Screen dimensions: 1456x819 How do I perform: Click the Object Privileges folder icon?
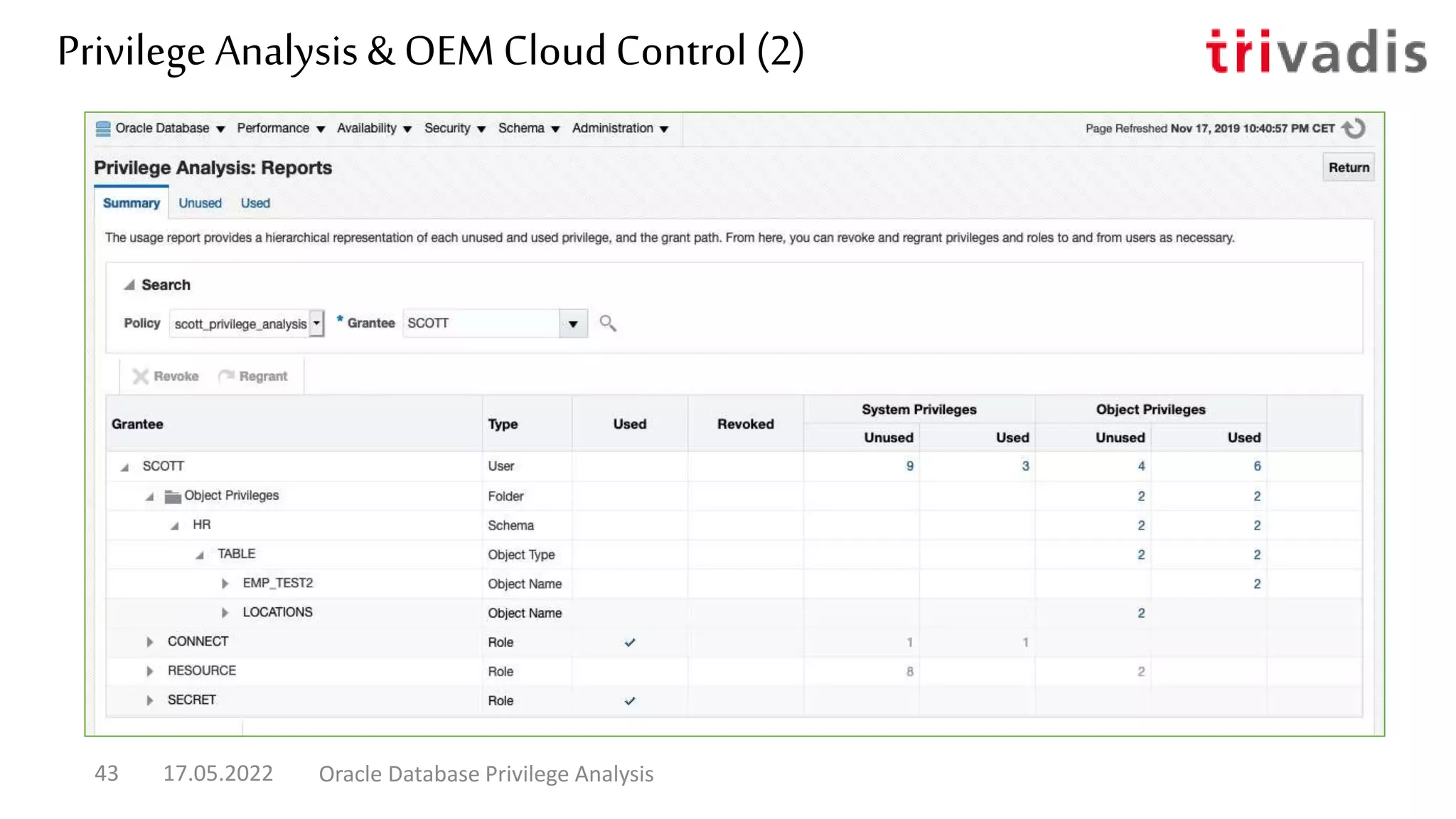(173, 496)
